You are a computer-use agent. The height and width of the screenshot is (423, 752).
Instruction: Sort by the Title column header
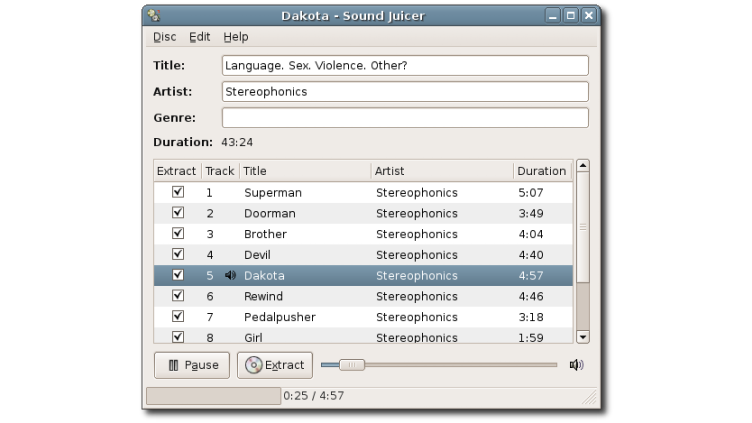(305, 171)
